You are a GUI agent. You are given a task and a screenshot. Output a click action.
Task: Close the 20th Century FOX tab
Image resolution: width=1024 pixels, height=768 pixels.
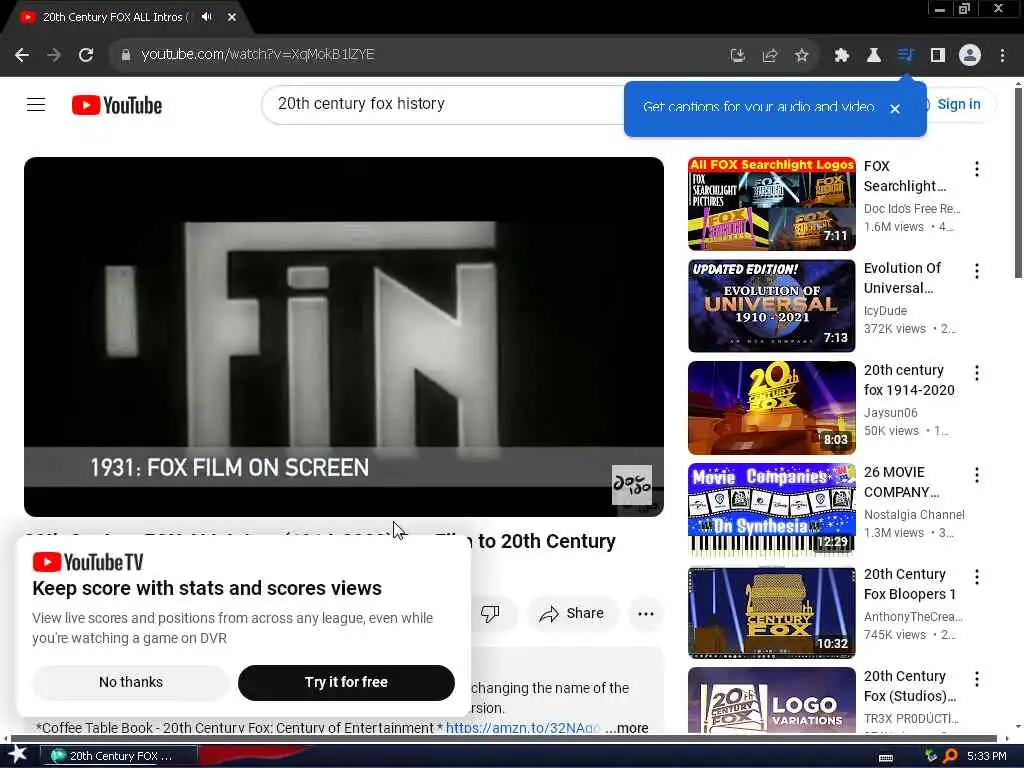coord(232,17)
